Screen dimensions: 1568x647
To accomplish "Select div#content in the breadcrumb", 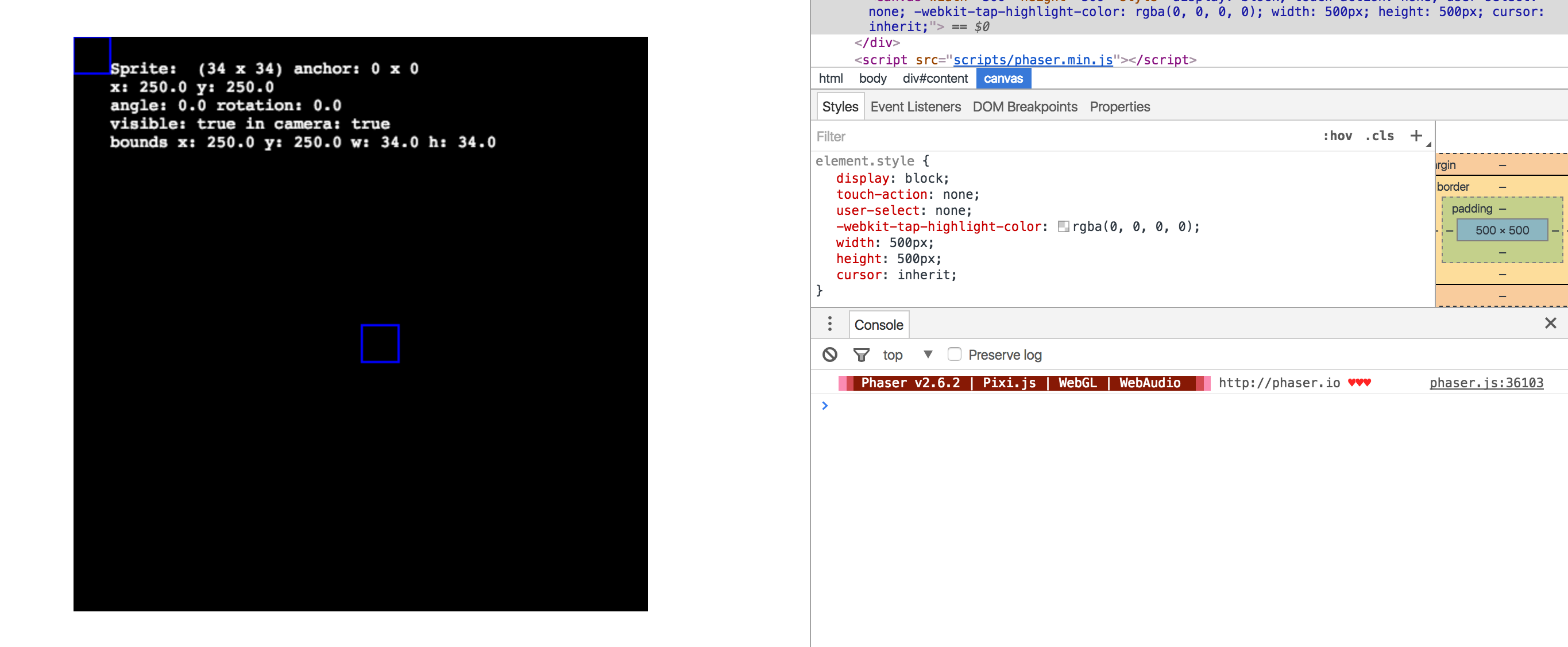I will point(935,79).
